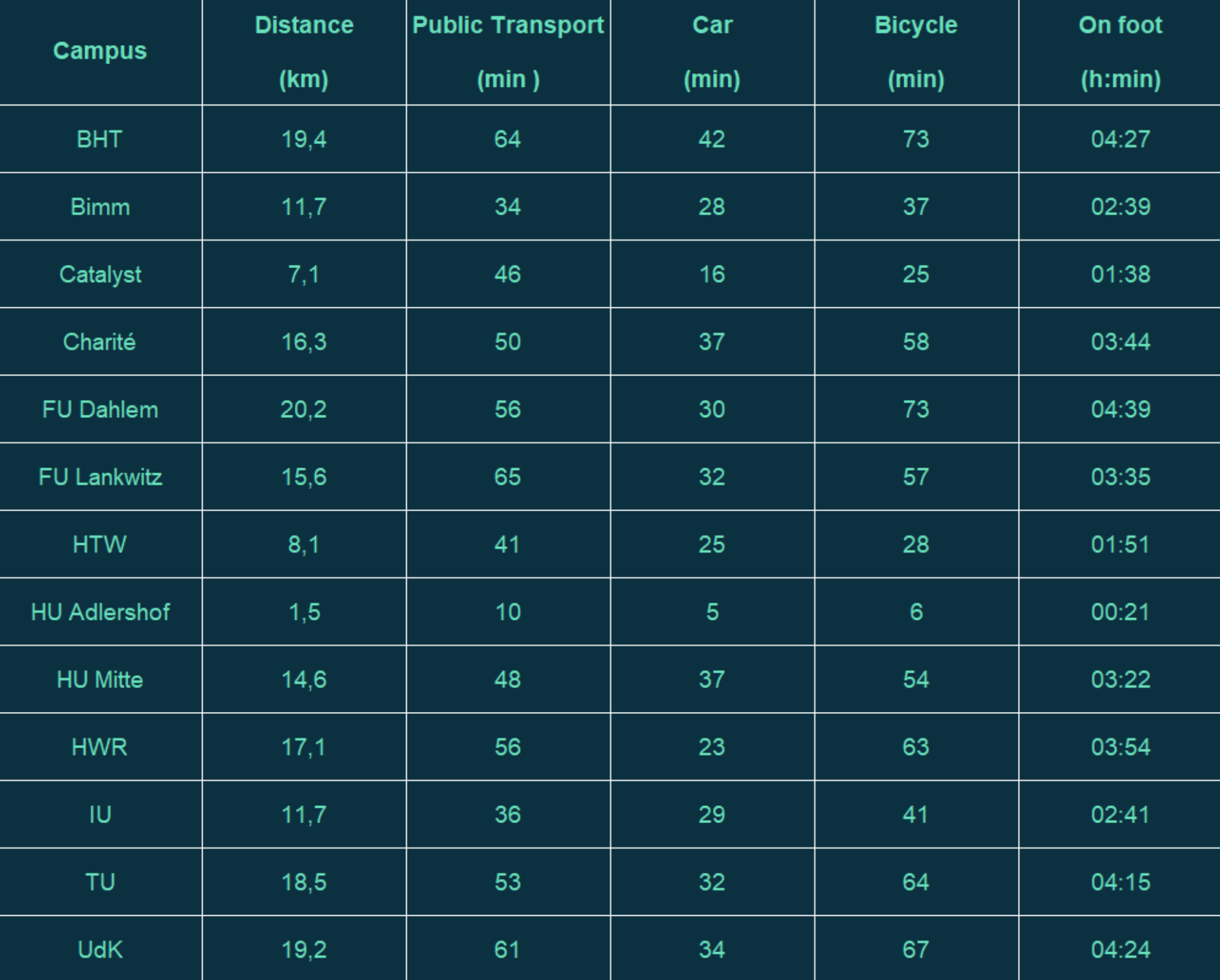Viewport: 1220px width, 980px height.
Task: Click the IU on foot time 02:41
Action: tap(1120, 814)
